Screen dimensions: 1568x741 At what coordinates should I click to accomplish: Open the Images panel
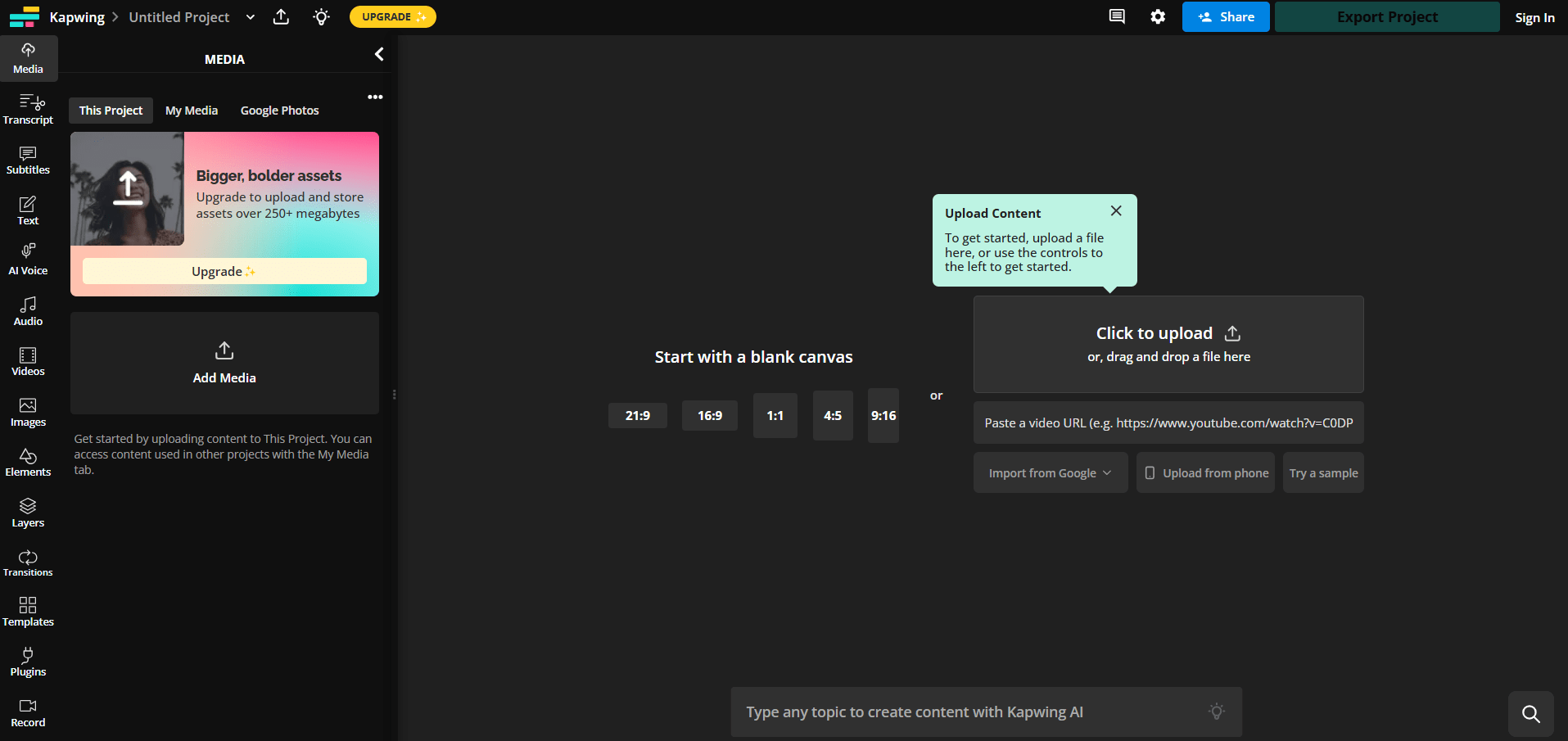pyautogui.click(x=28, y=412)
